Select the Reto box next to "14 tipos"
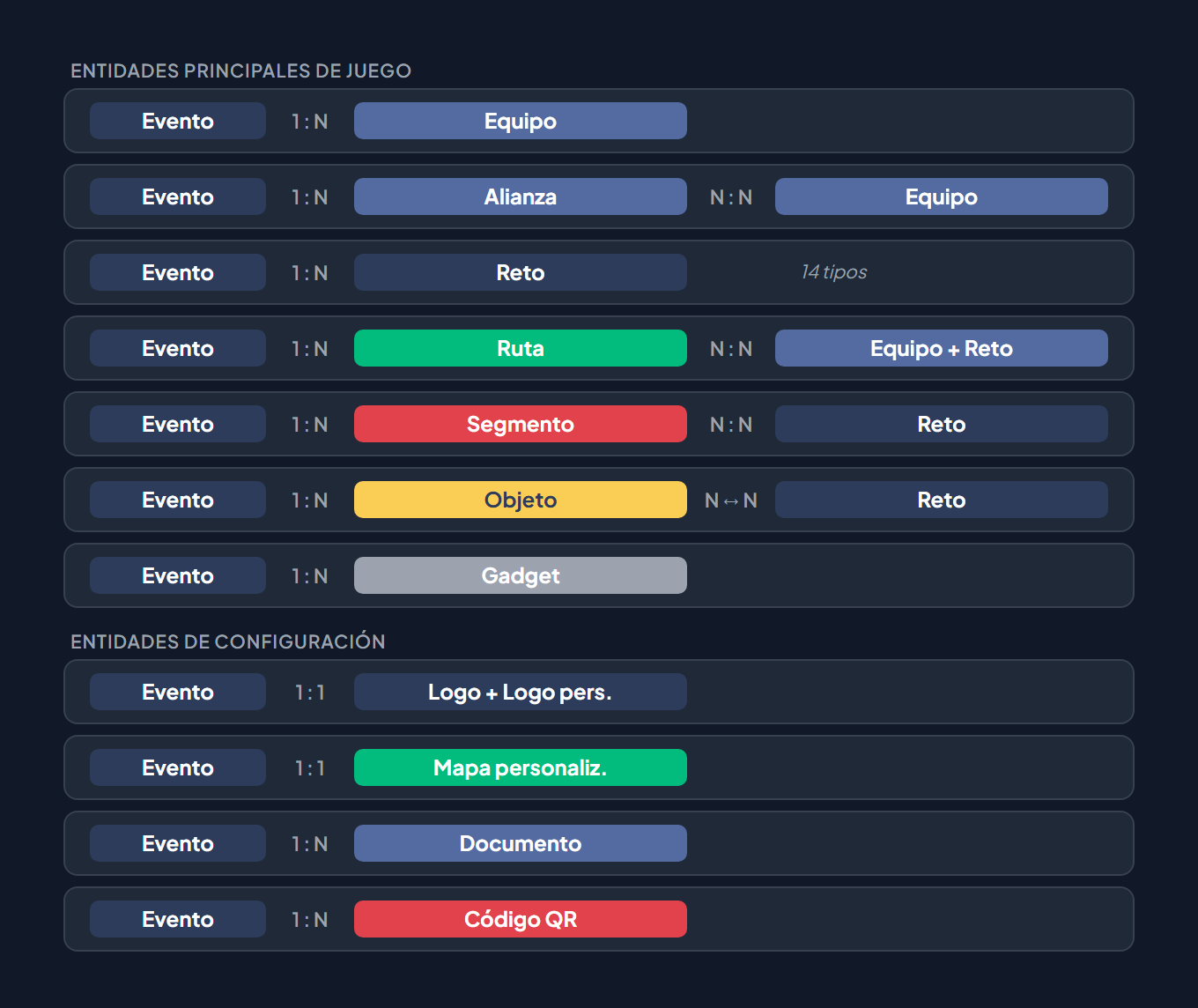1198x1008 pixels. tap(520, 272)
